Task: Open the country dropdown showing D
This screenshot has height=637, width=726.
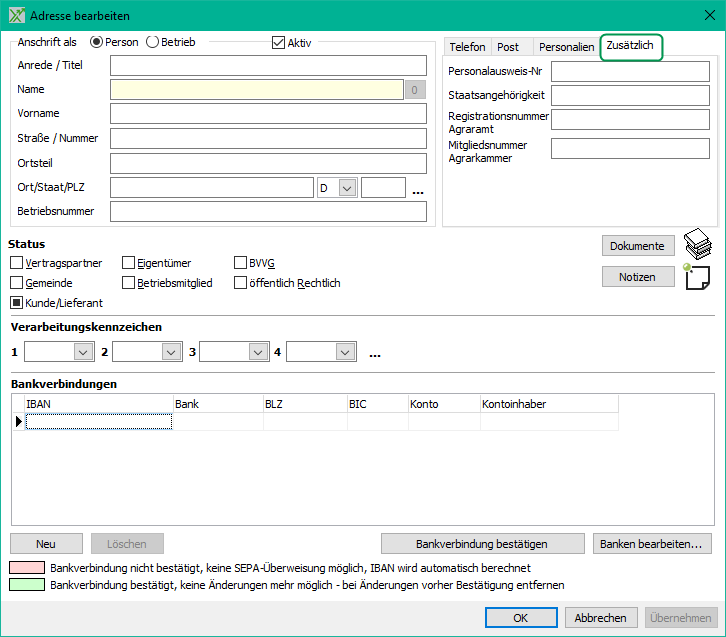Action: click(x=347, y=188)
